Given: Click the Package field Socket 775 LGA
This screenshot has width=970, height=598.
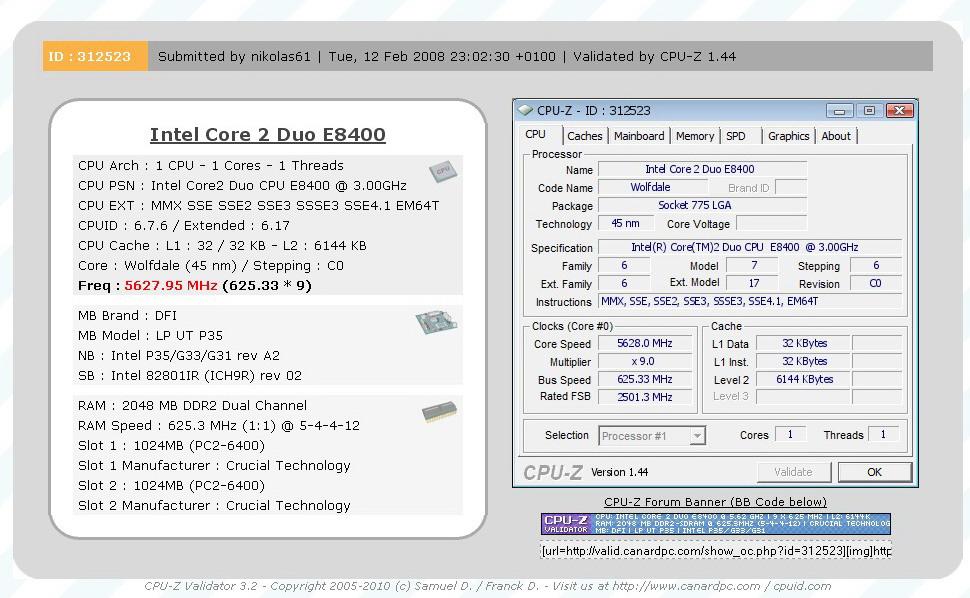Looking at the screenshot, I should click(702, 205).
